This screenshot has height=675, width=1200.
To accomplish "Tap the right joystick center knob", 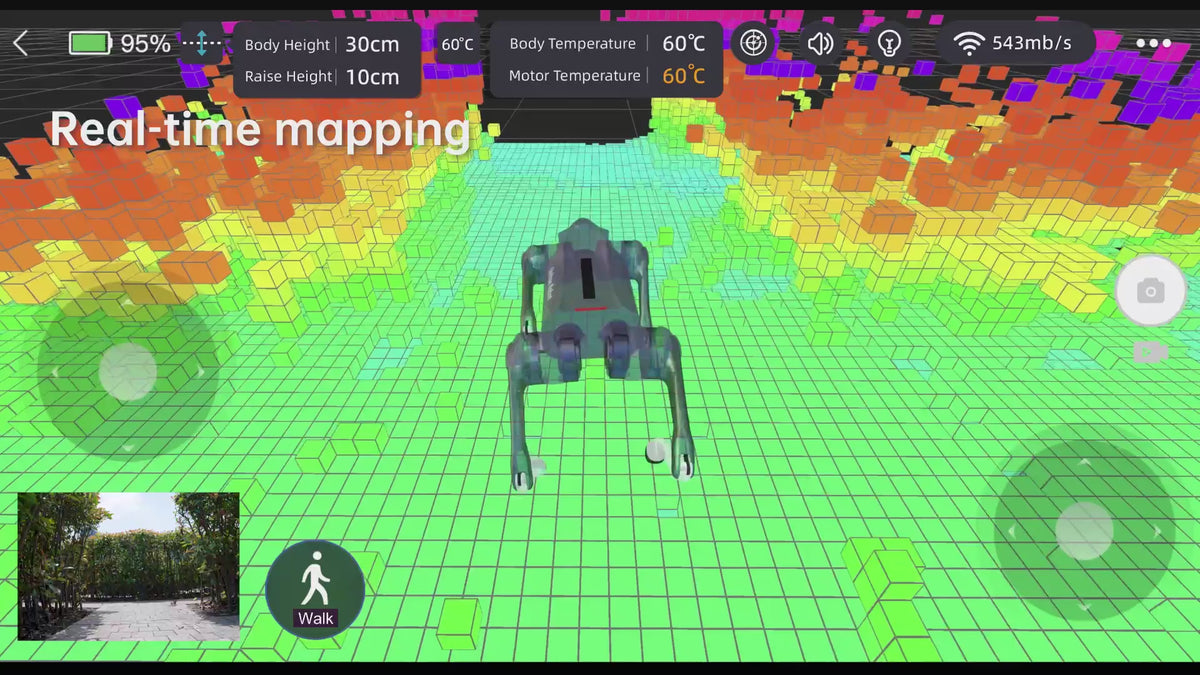I will coord(1084,530).
